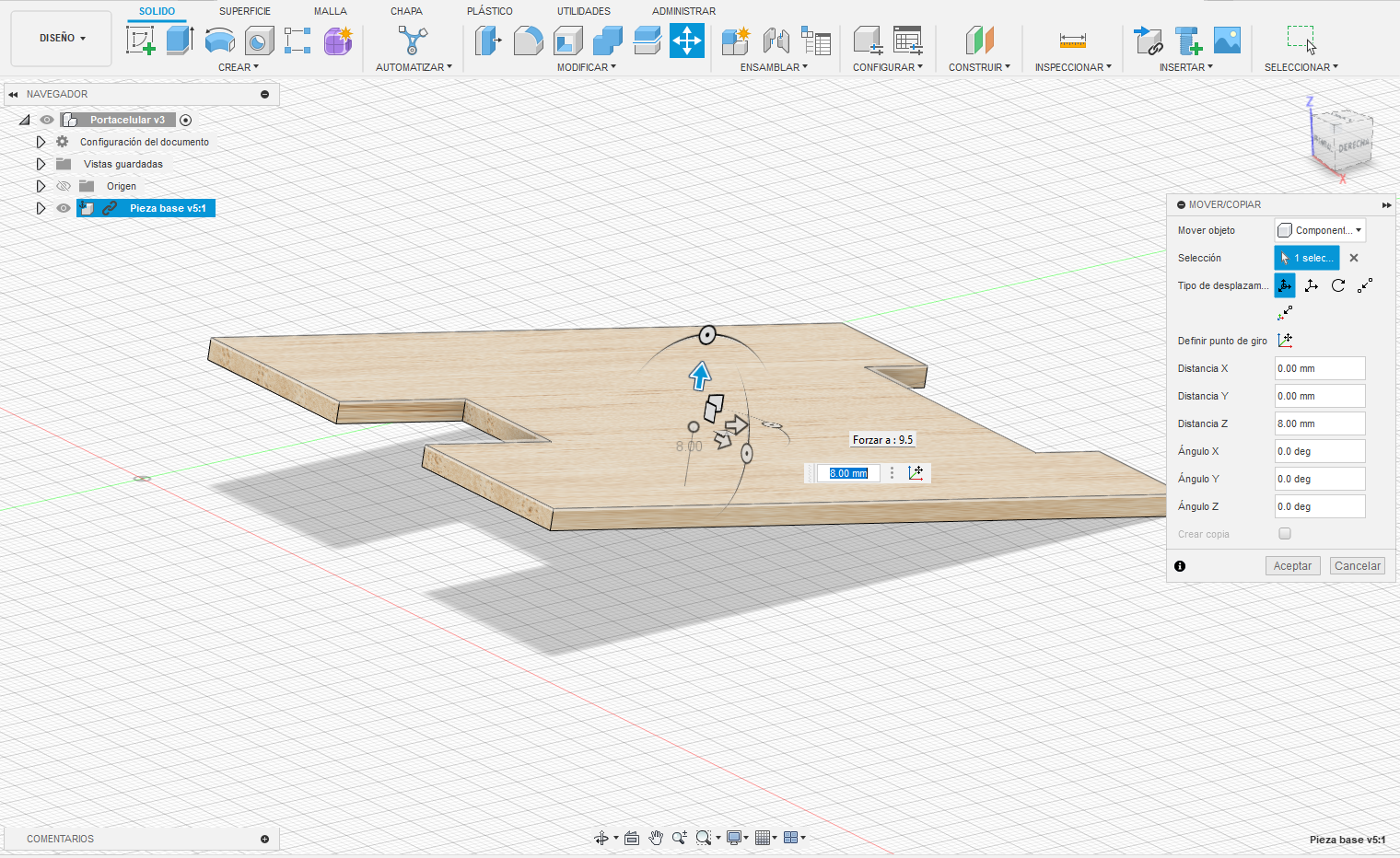
Task: Switch to the PLÁSTICO tab
Action: tap(490, 11)
